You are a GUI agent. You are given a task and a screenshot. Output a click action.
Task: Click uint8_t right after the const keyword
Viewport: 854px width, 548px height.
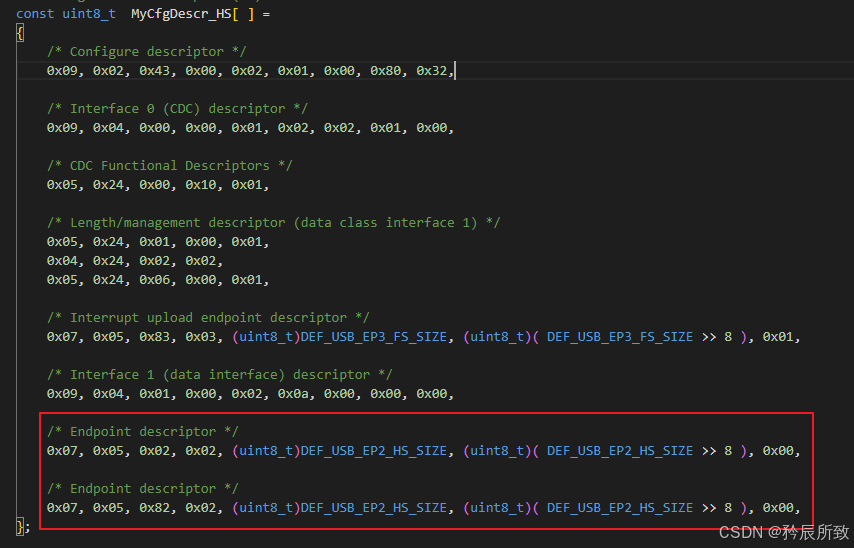click(x=89, y=14)
